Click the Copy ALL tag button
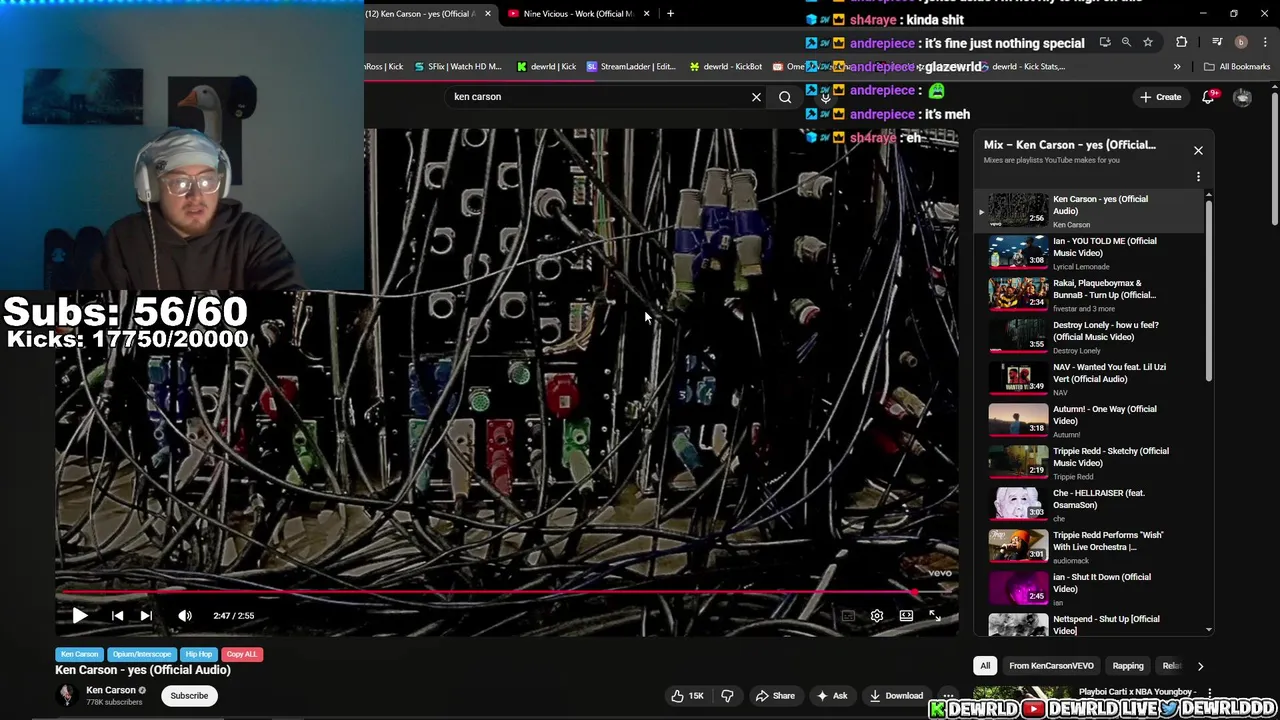The image size is (1280, 720). coord(241,654)
